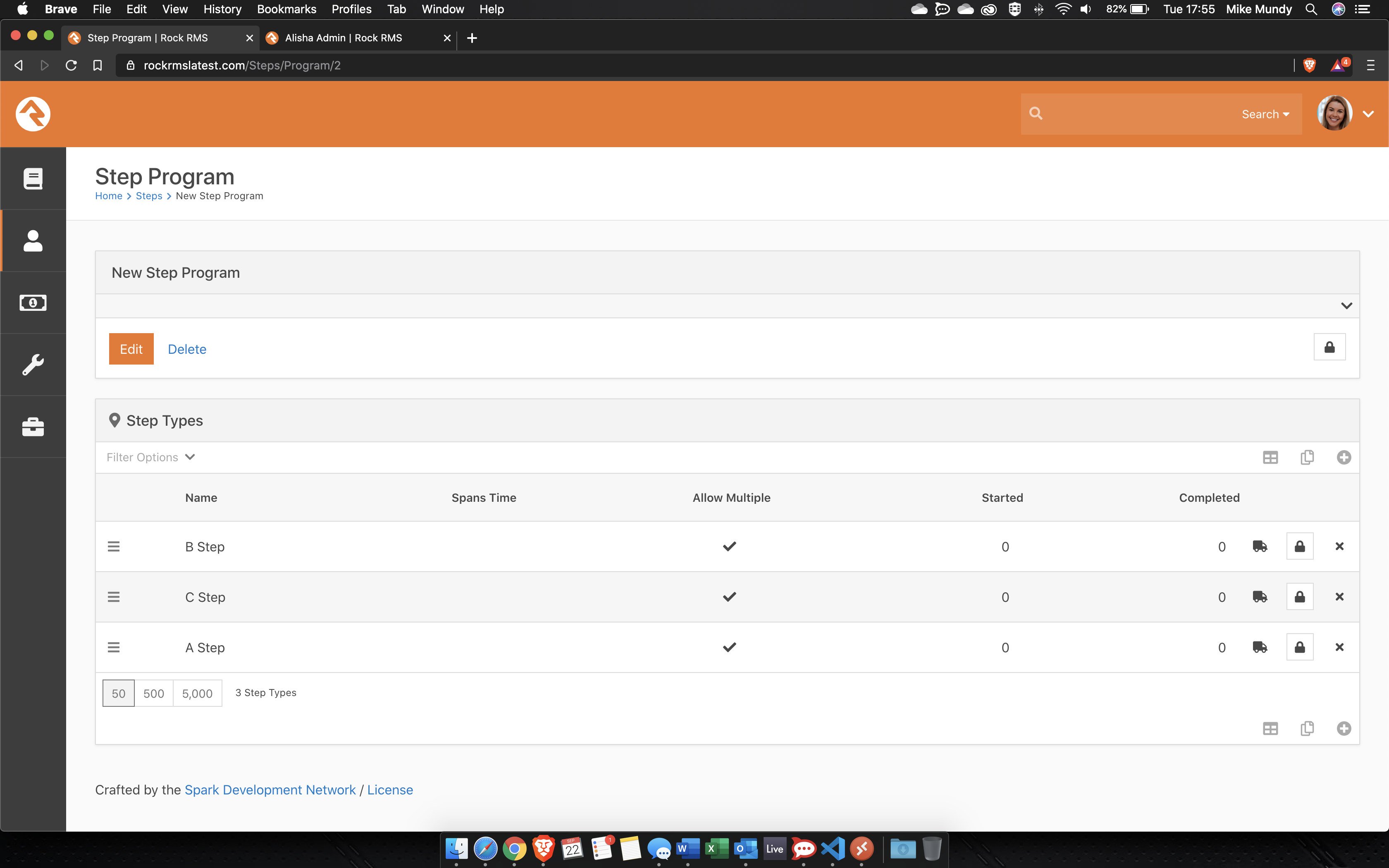Click the top Excel export grid icon
Viewport: 1389px width, 868px height.
(x=1270, y=458)
